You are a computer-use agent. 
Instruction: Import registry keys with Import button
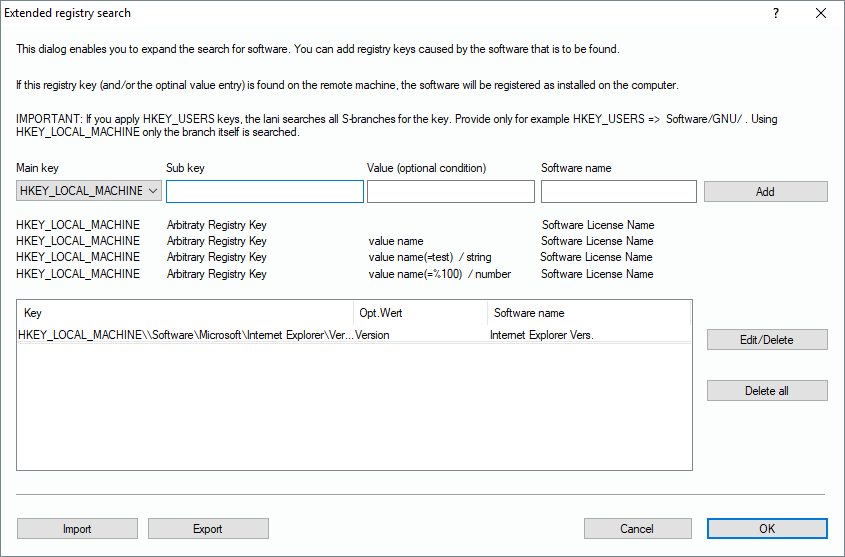coord(77,529)
